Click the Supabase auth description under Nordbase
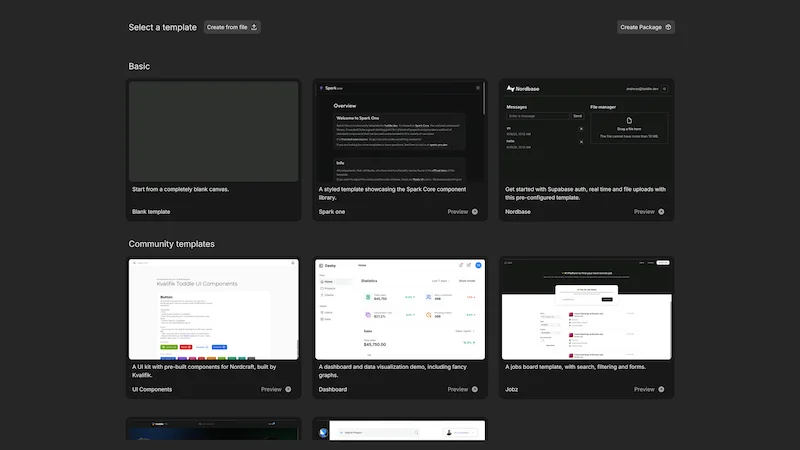 585,193
